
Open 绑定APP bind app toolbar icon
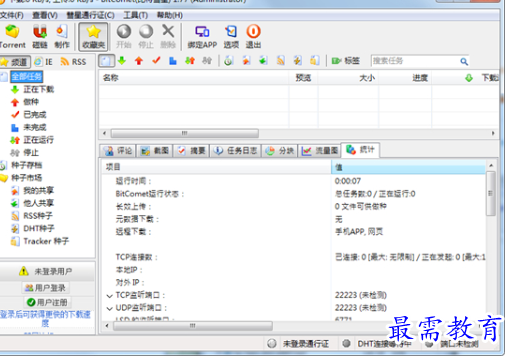click(202, 36)
